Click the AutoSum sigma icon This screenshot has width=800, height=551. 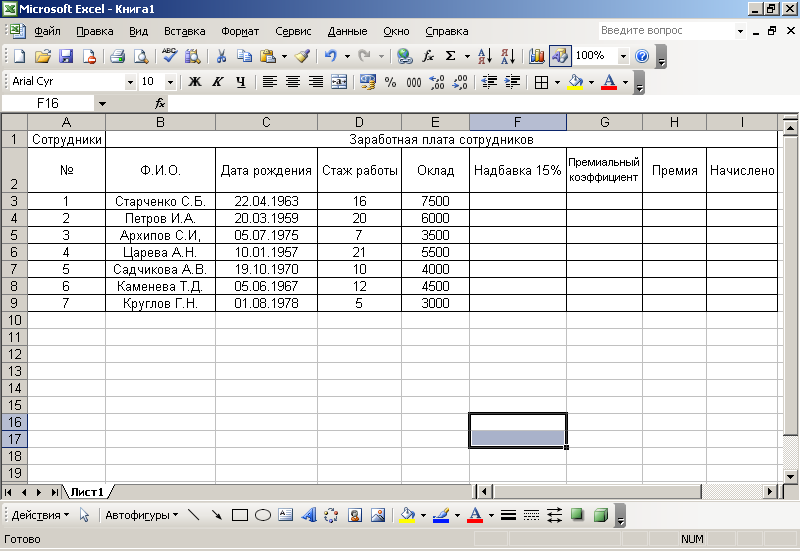point(451,57)
